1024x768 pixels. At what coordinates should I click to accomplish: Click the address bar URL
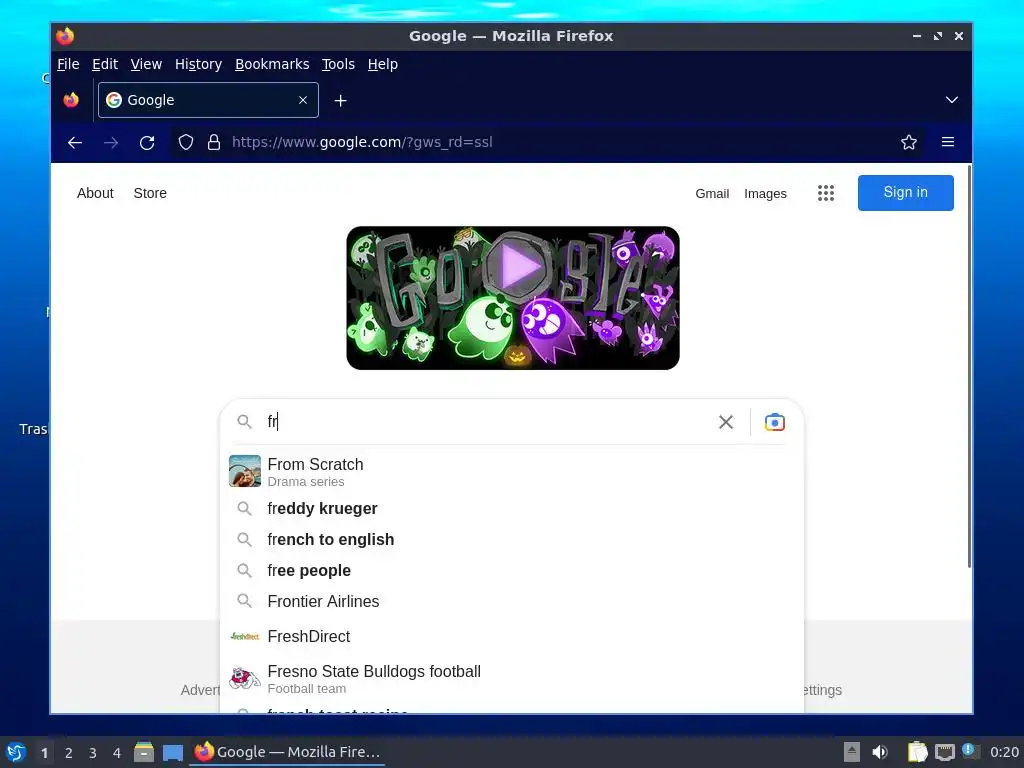362,142
